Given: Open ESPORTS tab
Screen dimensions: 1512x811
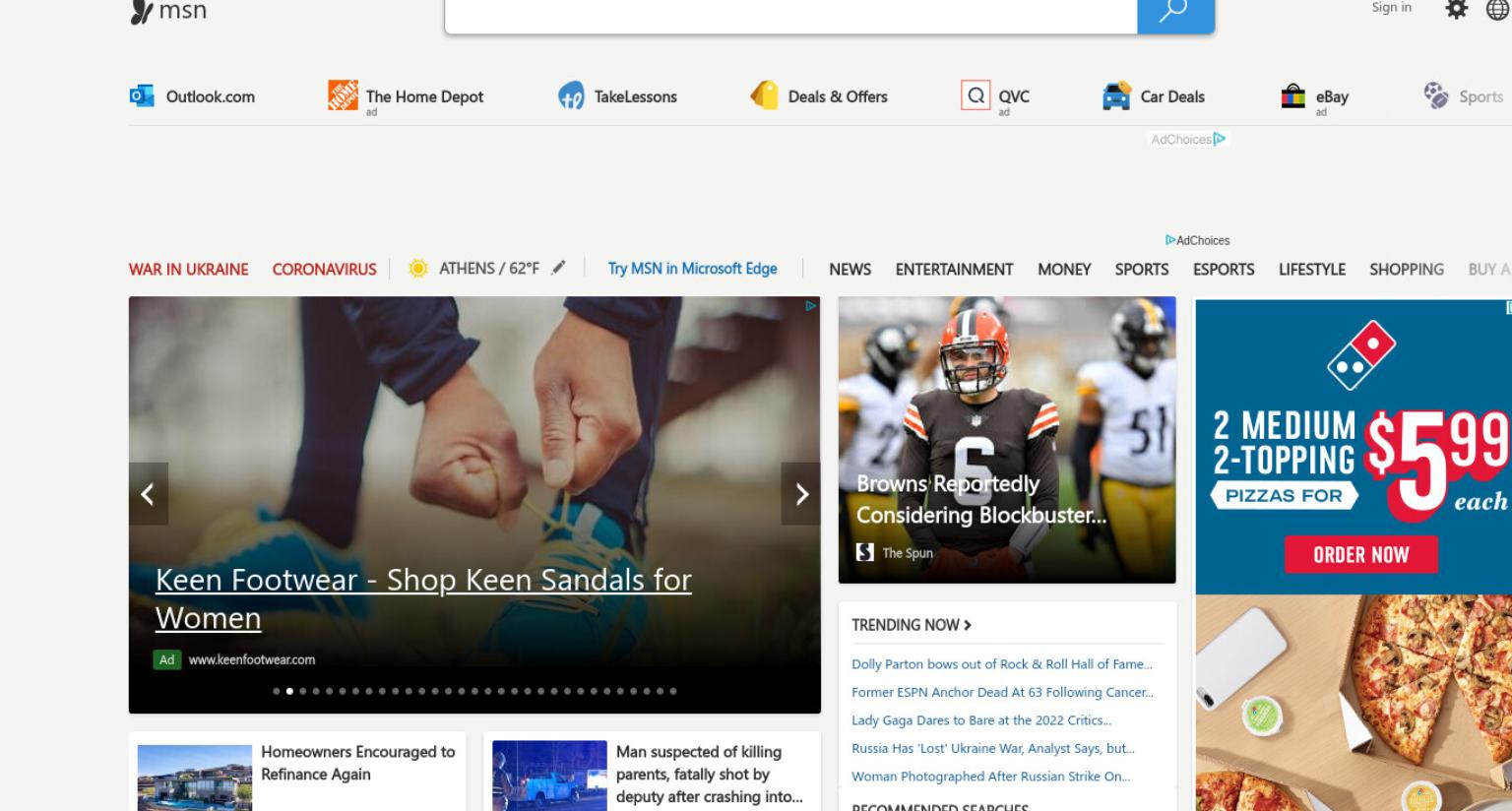Looking at the screenshot, I should click(x=1224, y=269).
